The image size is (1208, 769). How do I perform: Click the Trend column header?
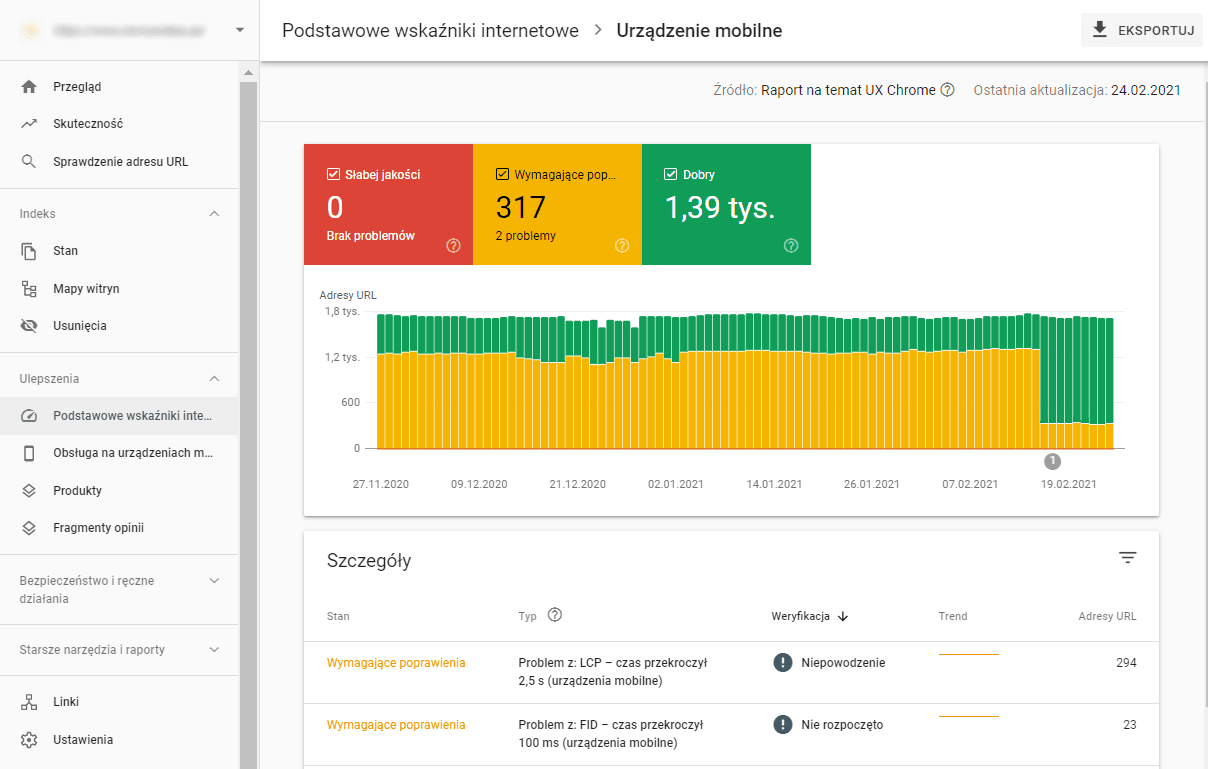click(953, 616)
